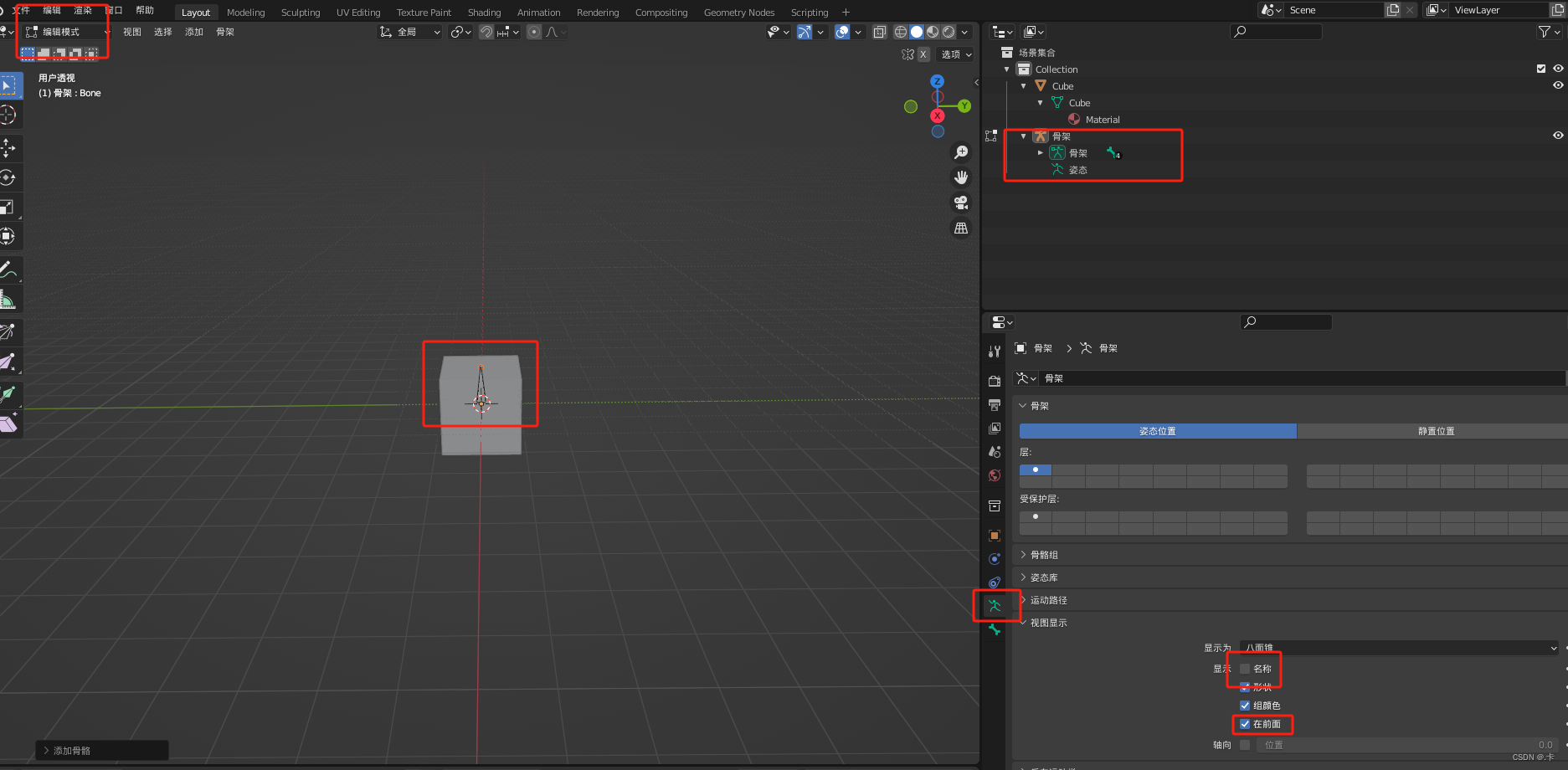The height and width of the screenshot is (770, 1568).
Task: Toggle X-axis mirror button labeled X
Action: [923, 54]
